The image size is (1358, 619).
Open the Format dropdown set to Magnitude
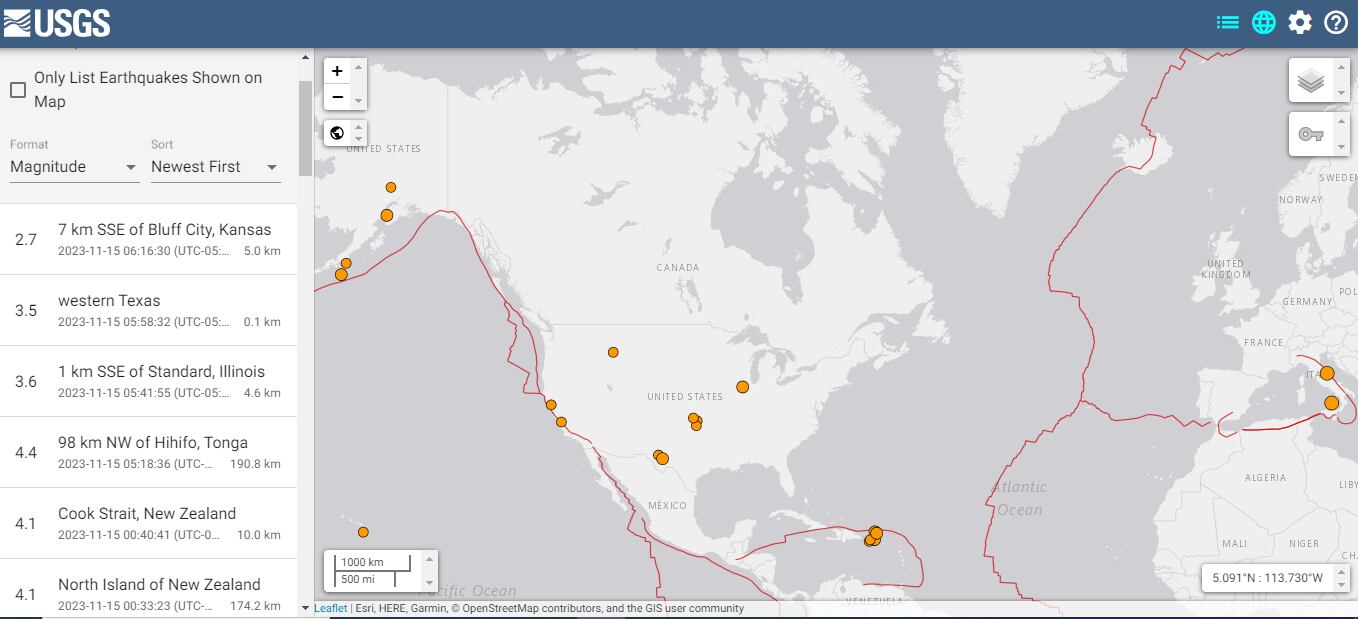click(x=74, y=167)
